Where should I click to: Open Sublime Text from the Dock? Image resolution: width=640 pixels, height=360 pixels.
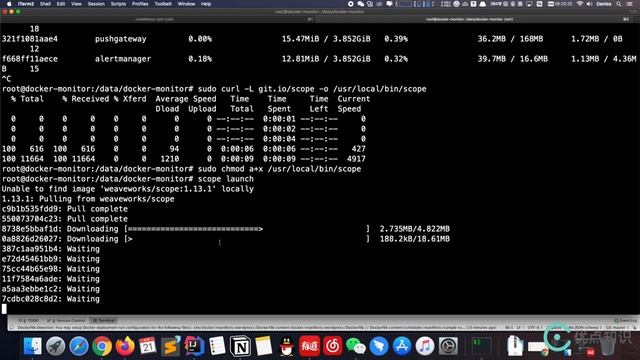coord(171,346)
